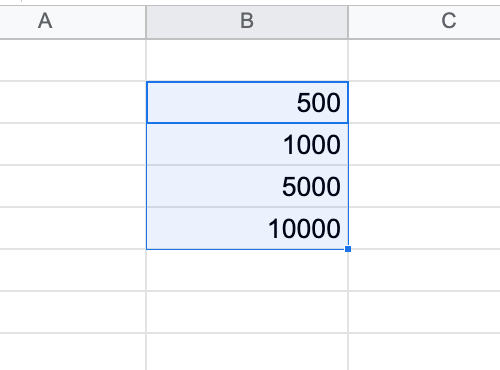The image size is (500, 370).
Task: Click the blue fill handle square
Action: tap(348, 249)
